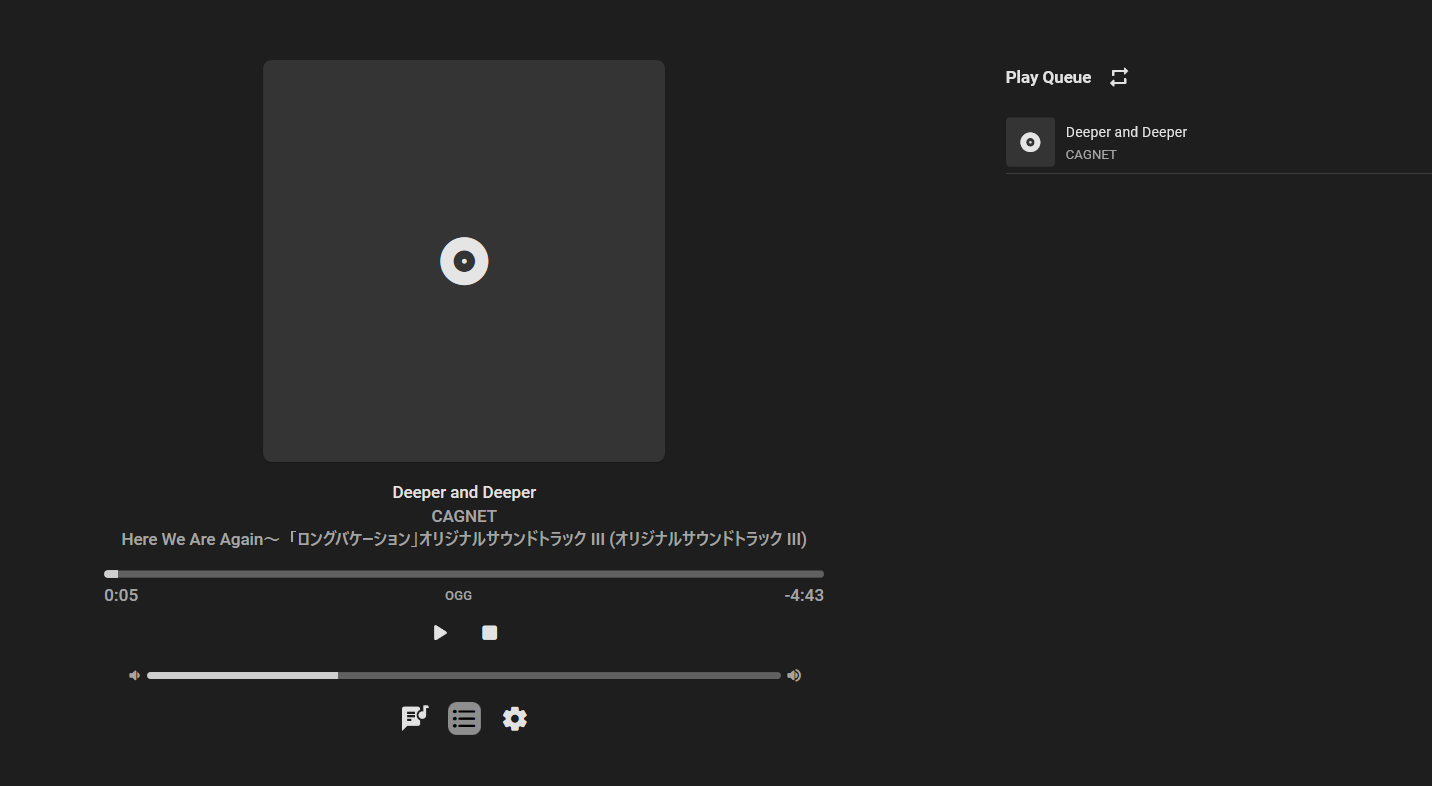Screen dimensions: 1432x786
Task: Click the maximum volume speaker icon
Action: pos(793,675)
